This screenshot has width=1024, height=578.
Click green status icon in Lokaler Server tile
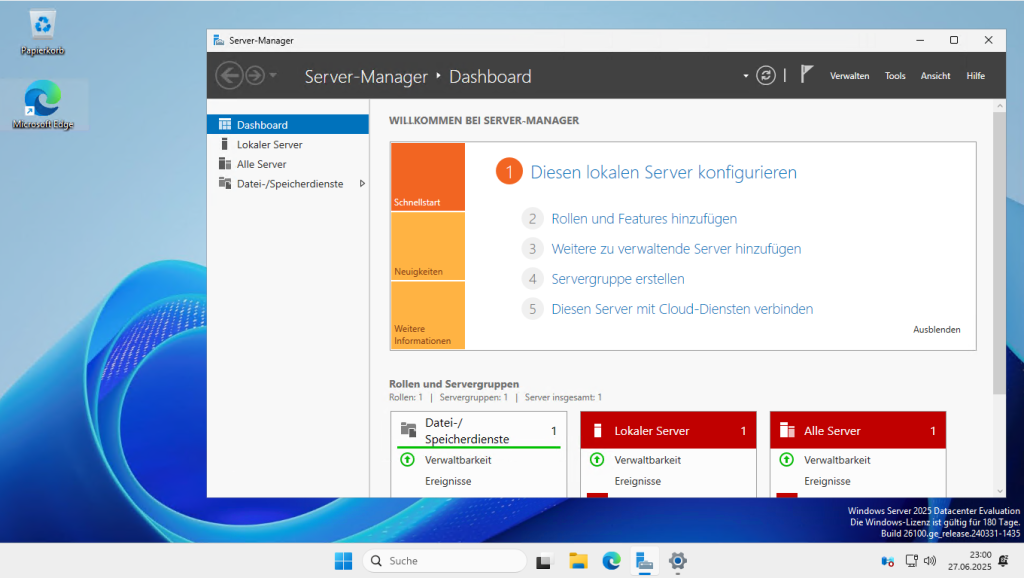click(x=597, y=460)
